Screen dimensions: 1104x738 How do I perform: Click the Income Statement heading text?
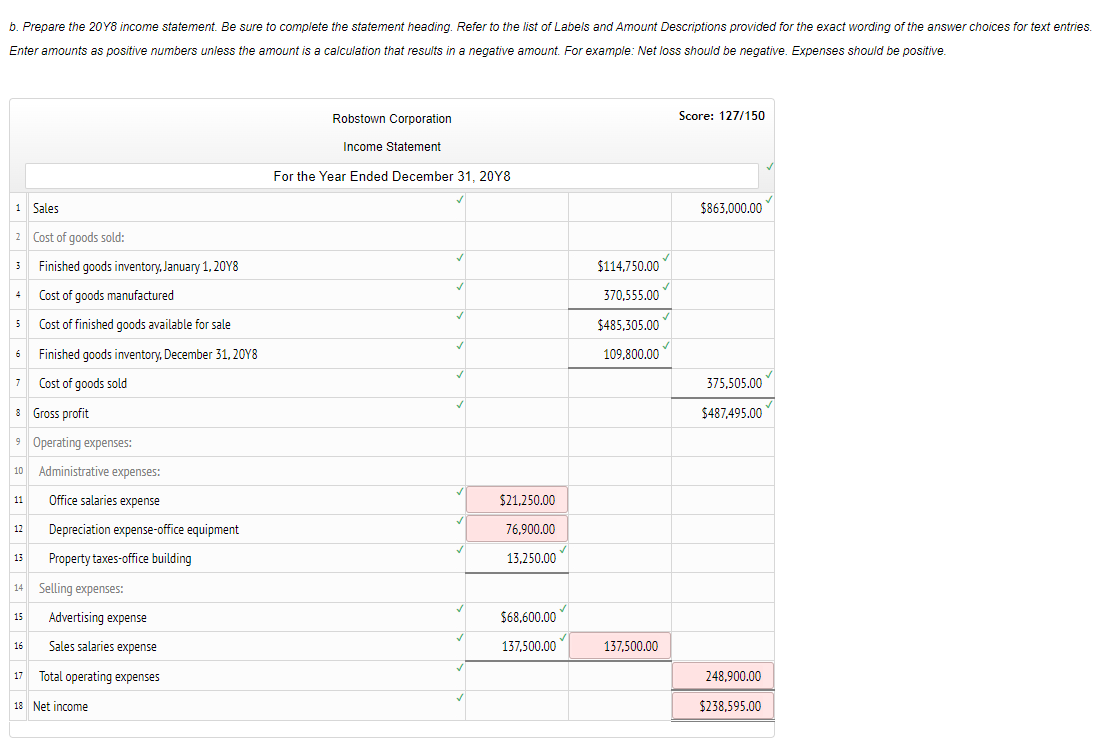coord(392,146)
